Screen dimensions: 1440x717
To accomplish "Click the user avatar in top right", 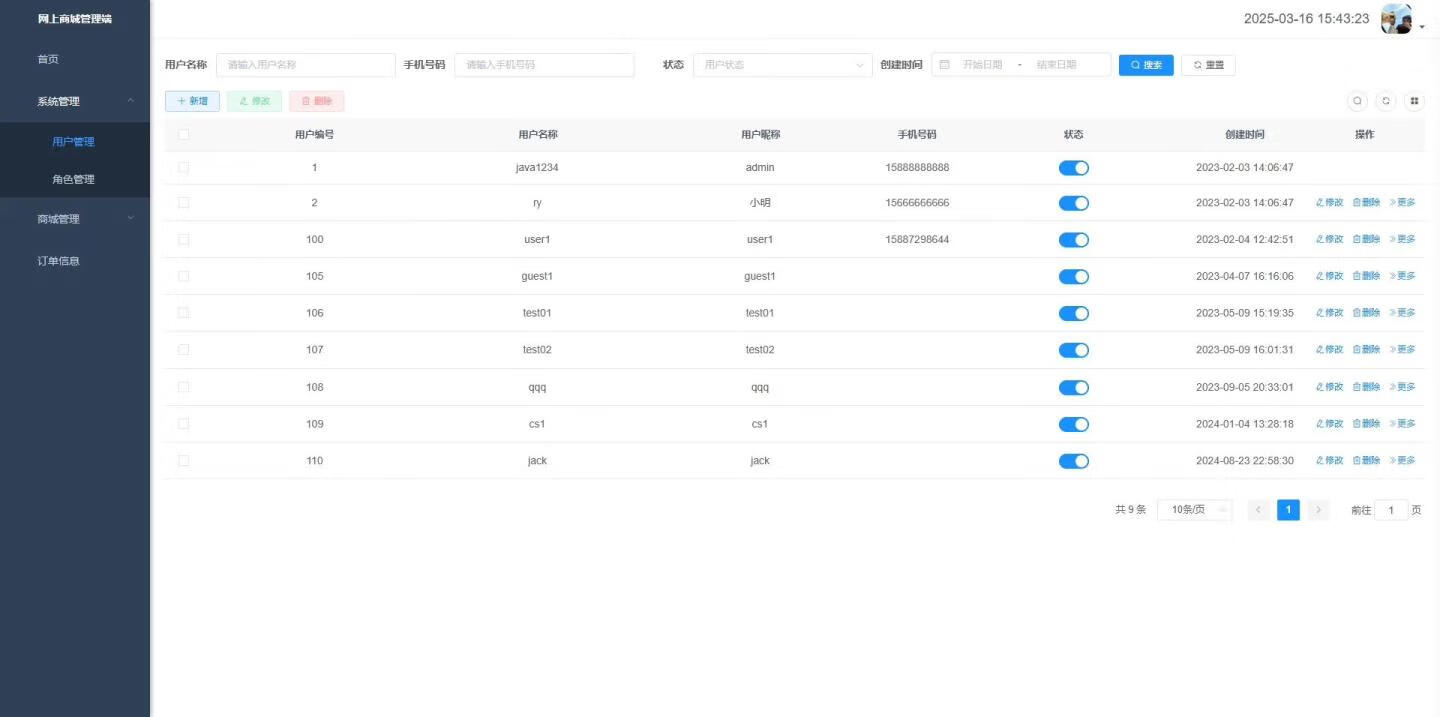I will [1395, 19].
